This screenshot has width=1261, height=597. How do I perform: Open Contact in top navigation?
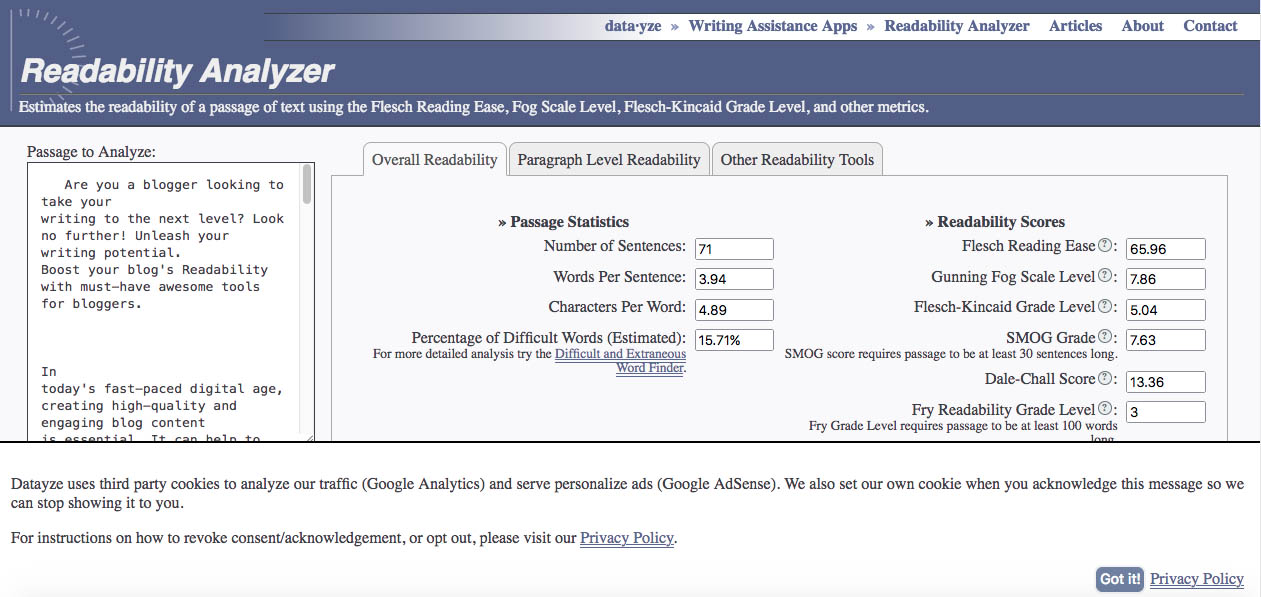pos(1211,26)
